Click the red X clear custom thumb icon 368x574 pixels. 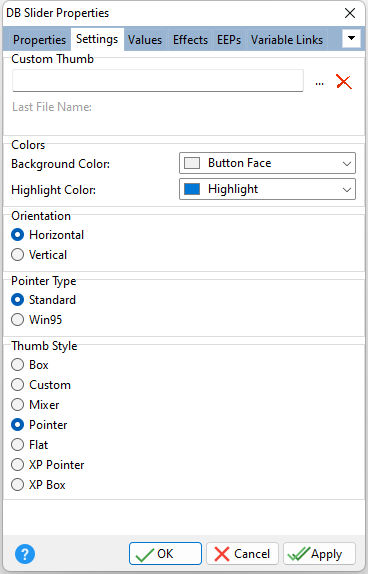[x=343, y=82]
